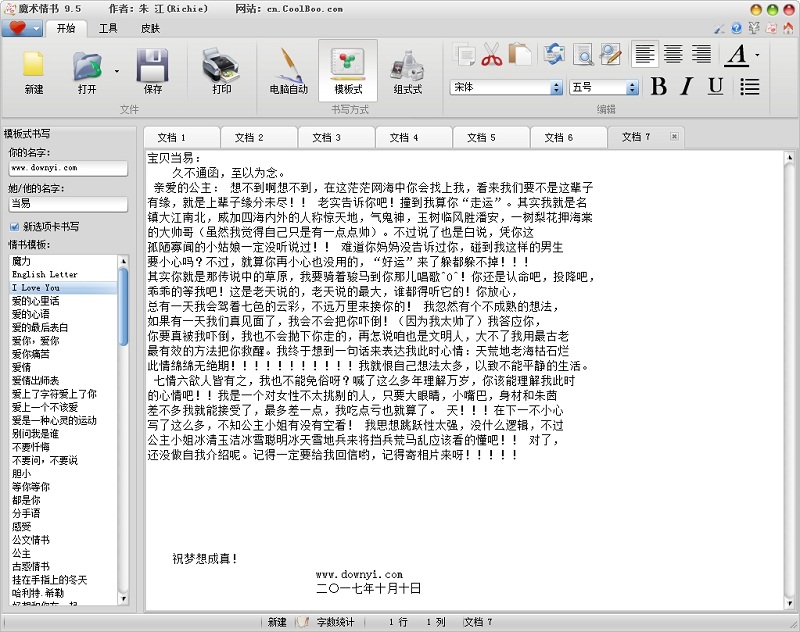Toggle the 新选项卡书写 checkbox
The width and height of the screenshot is (800, 632).
click(14, 226)
